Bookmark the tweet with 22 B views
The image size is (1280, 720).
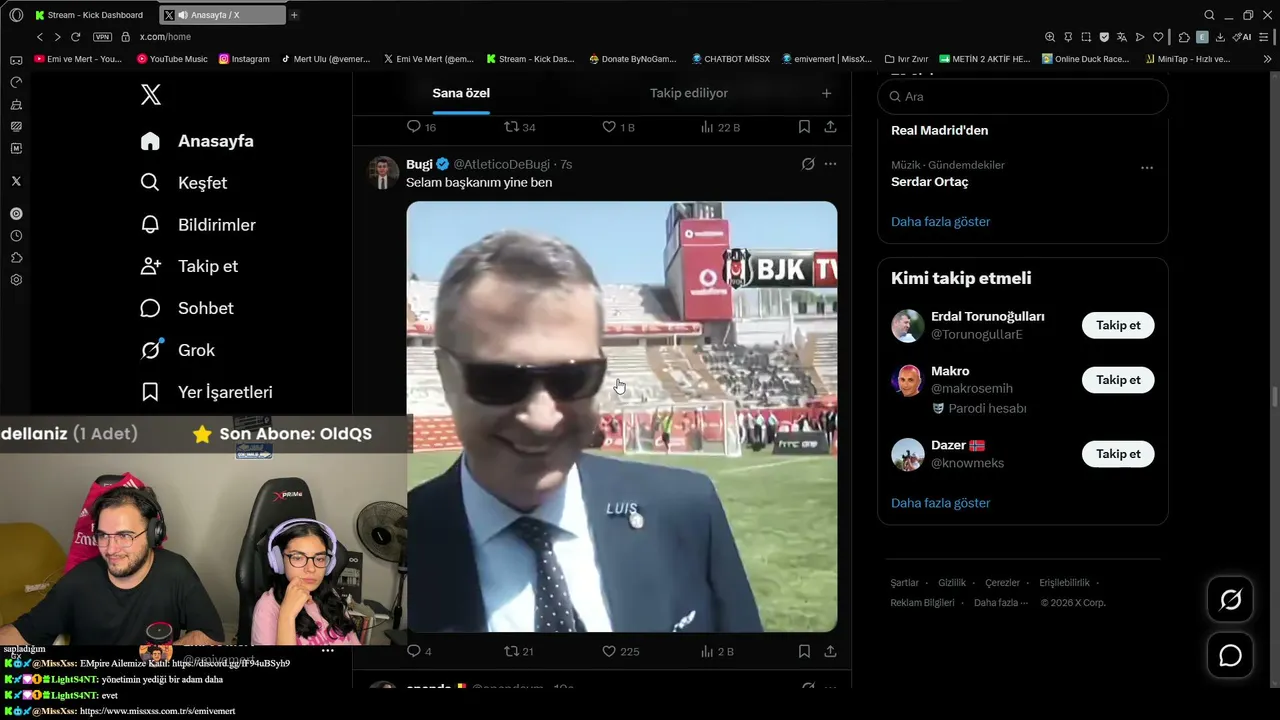pos(804,127)
